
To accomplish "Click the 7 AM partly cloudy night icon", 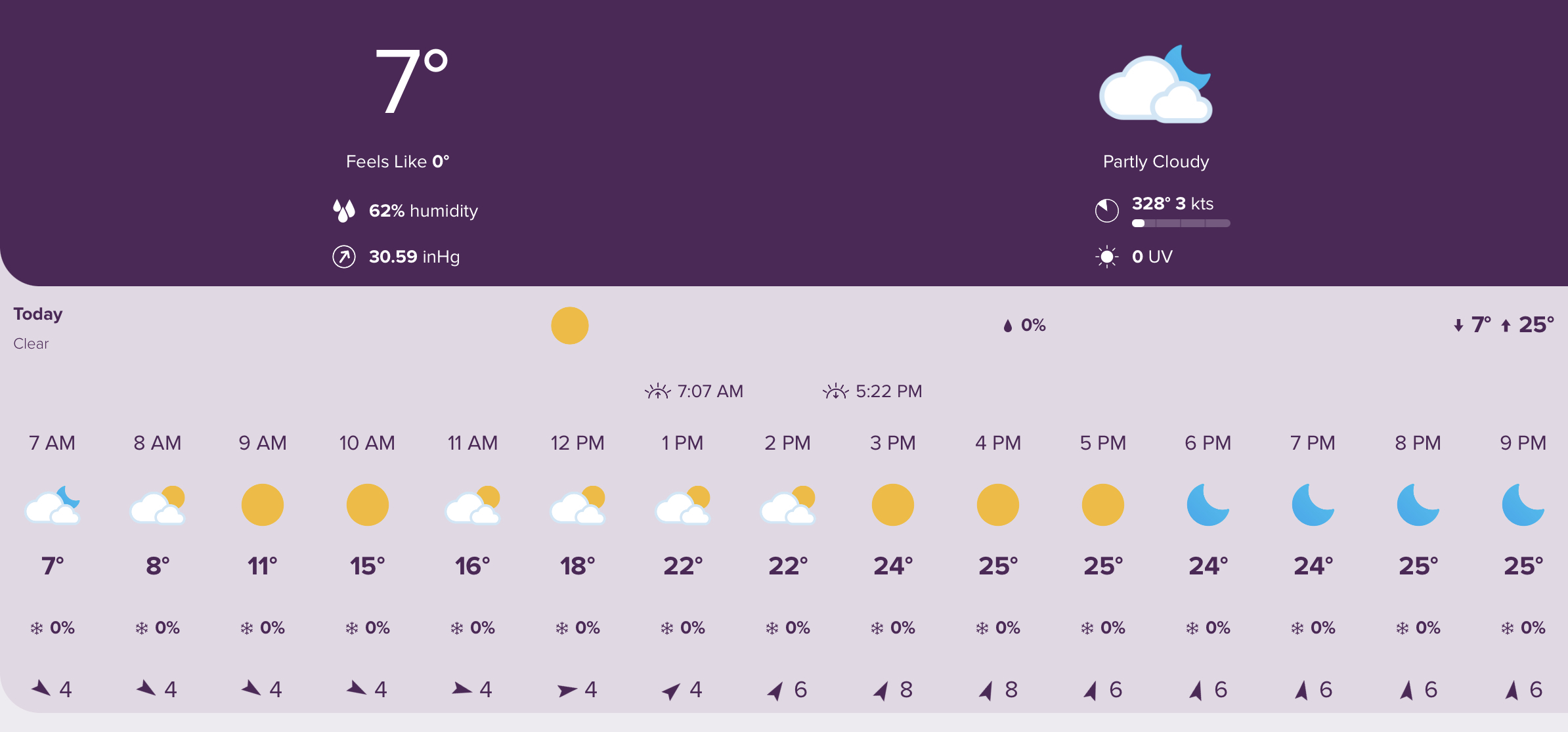I will tap(53, 505).
